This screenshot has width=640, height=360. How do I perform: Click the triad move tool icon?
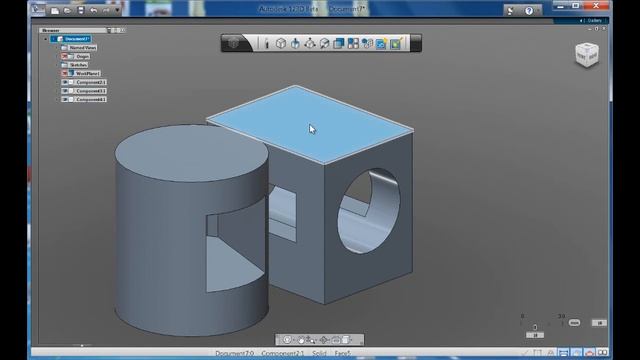310,43
